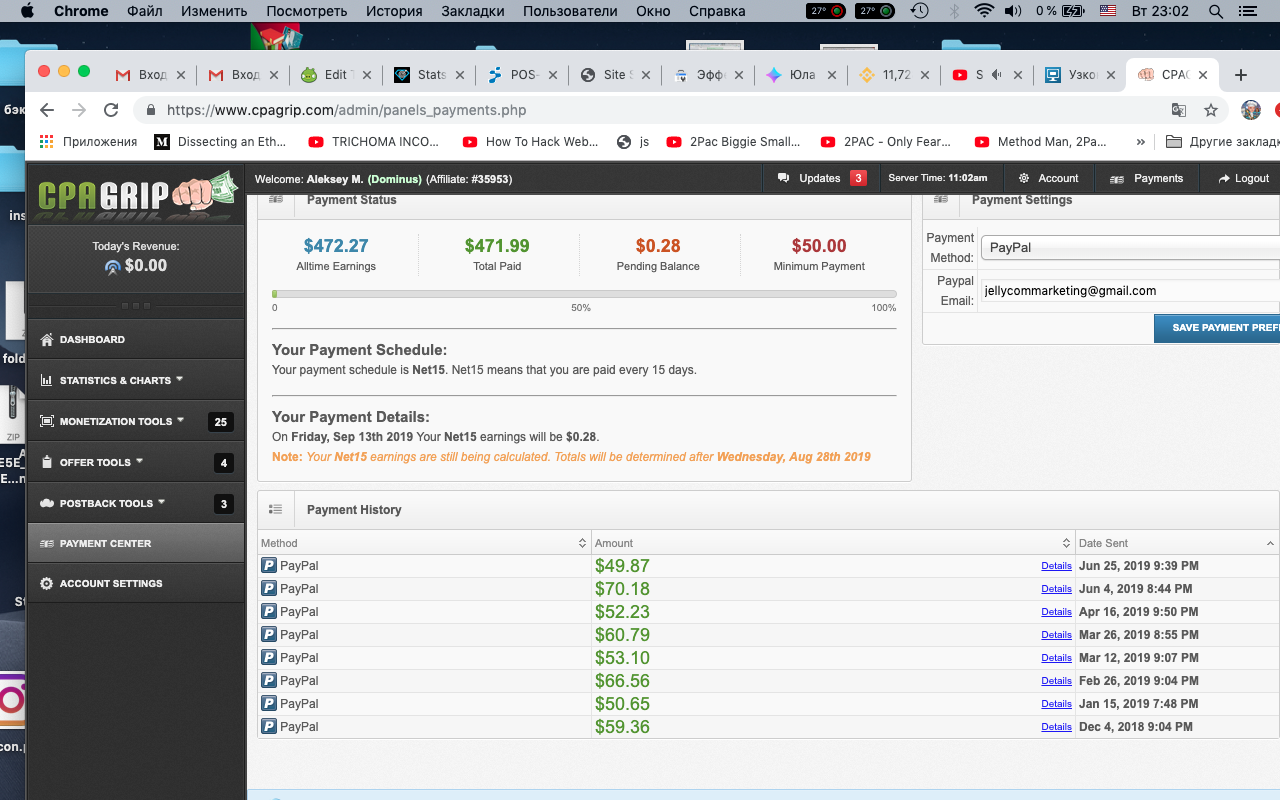
Task: Click the Payment History panel list icon
Action: (275, 509)
